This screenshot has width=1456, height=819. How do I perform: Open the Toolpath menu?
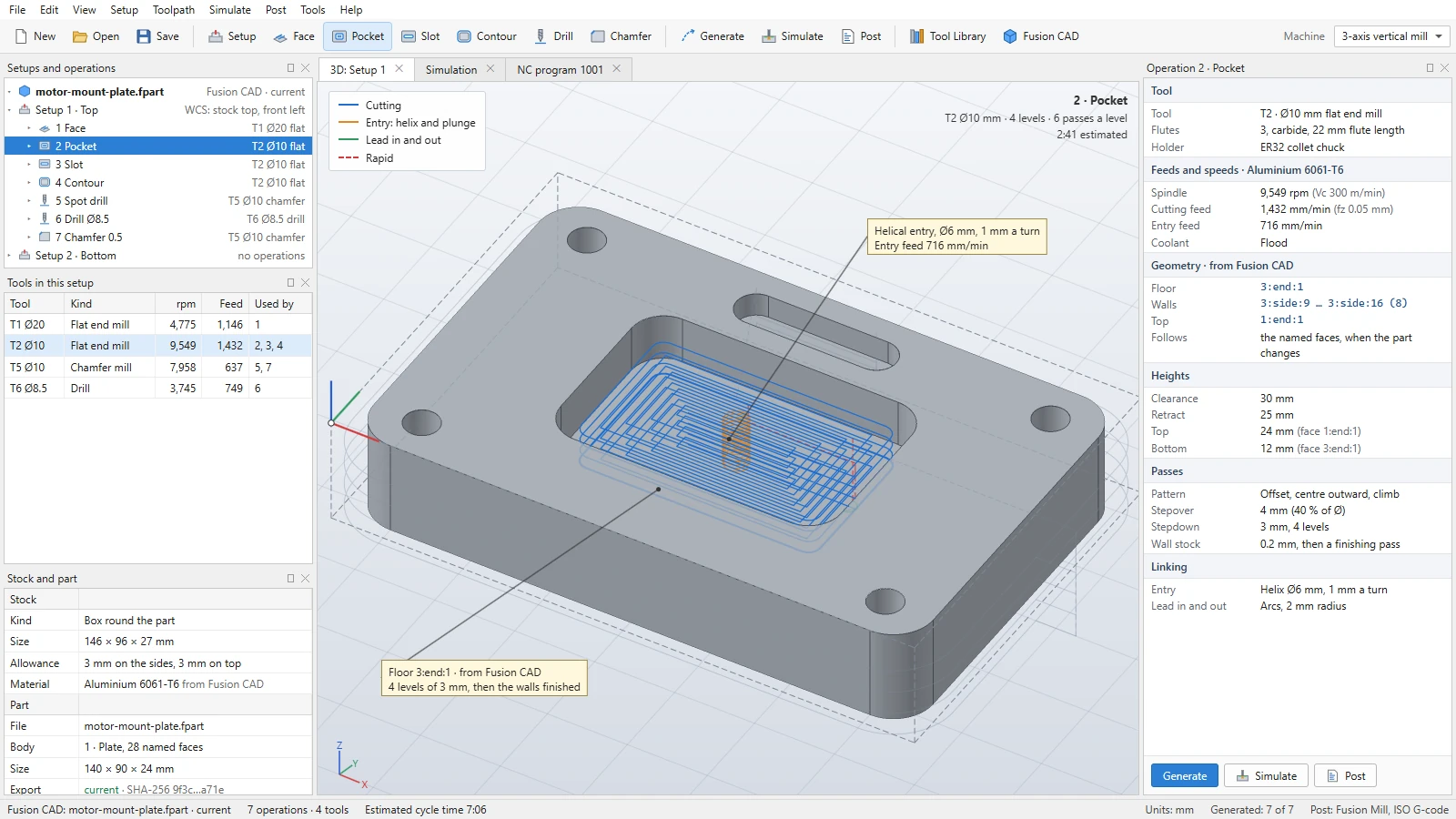click(x=174, y=10)
